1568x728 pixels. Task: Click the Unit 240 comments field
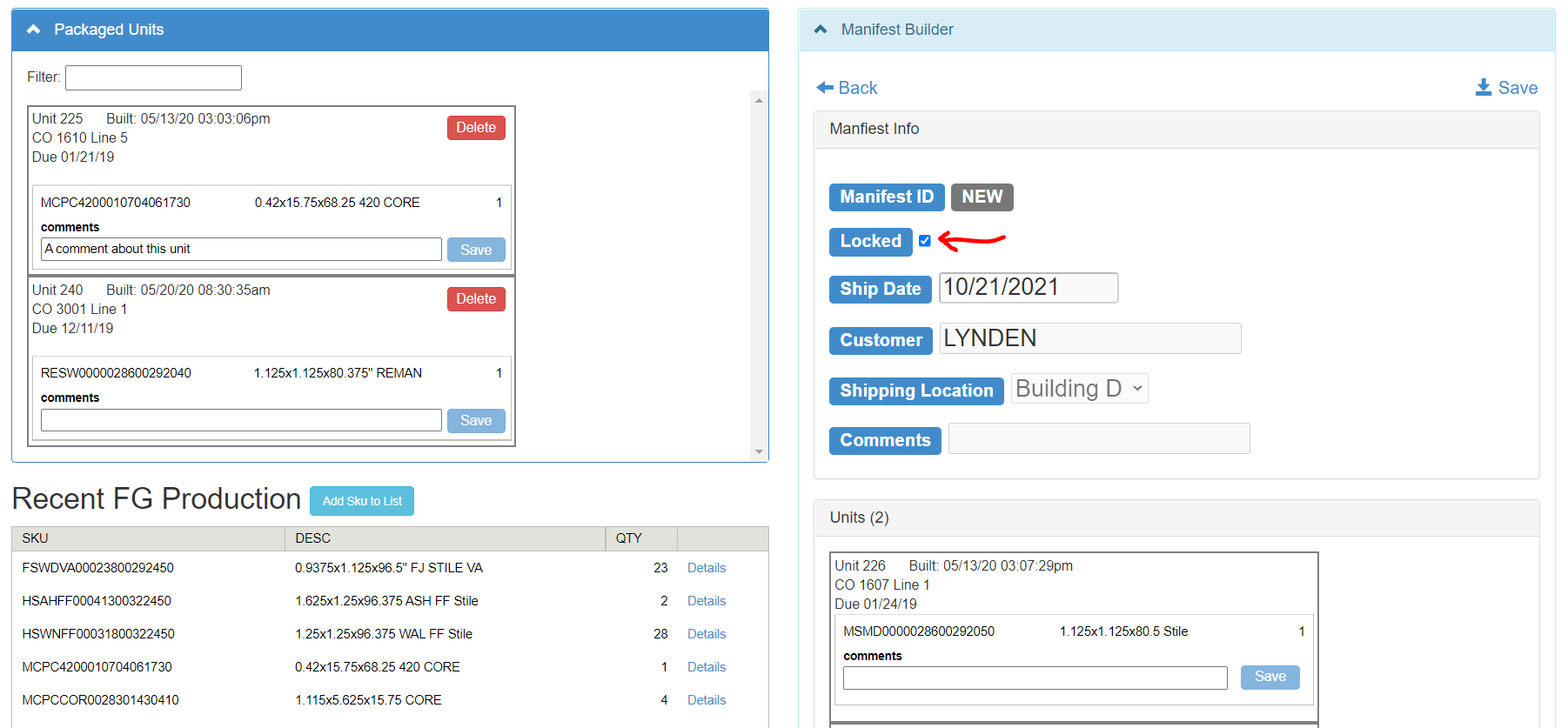[x=241, y=420]
